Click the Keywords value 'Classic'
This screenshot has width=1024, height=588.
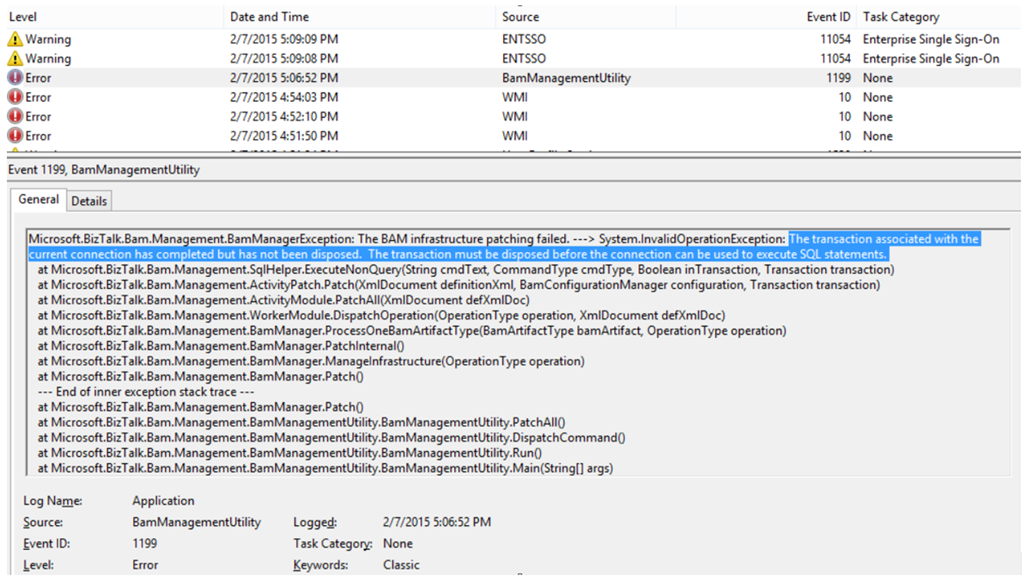click(x=401, y=565)
